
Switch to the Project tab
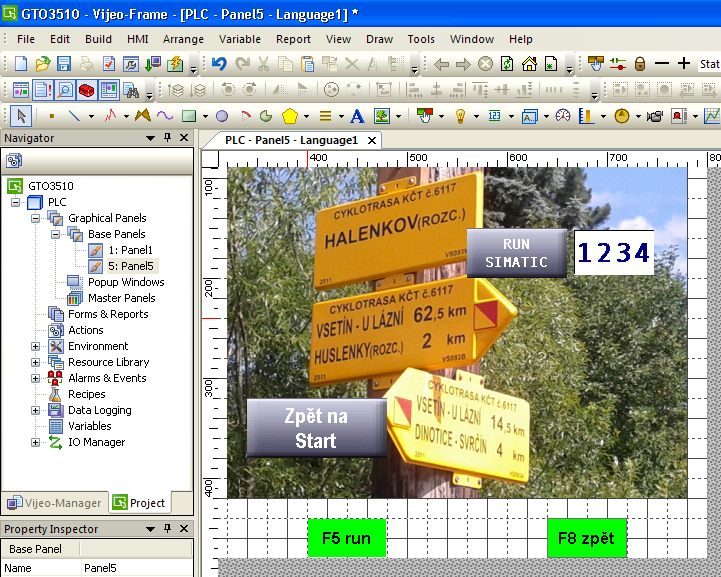[139, 503]
